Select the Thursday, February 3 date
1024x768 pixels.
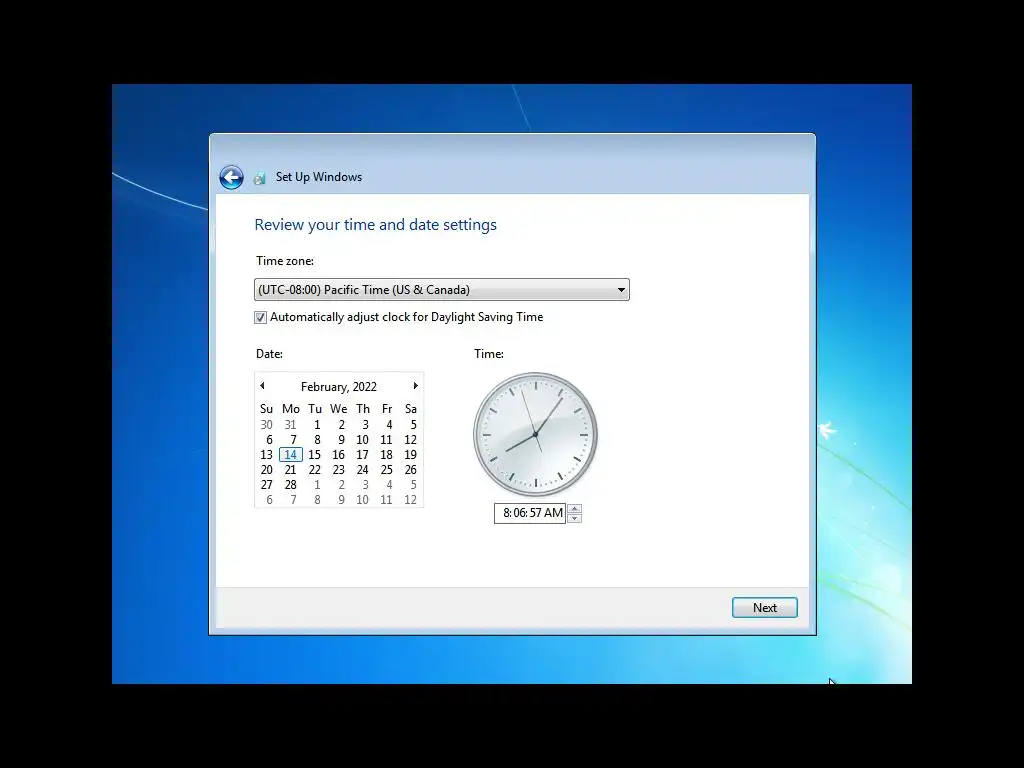pos(365,424)
